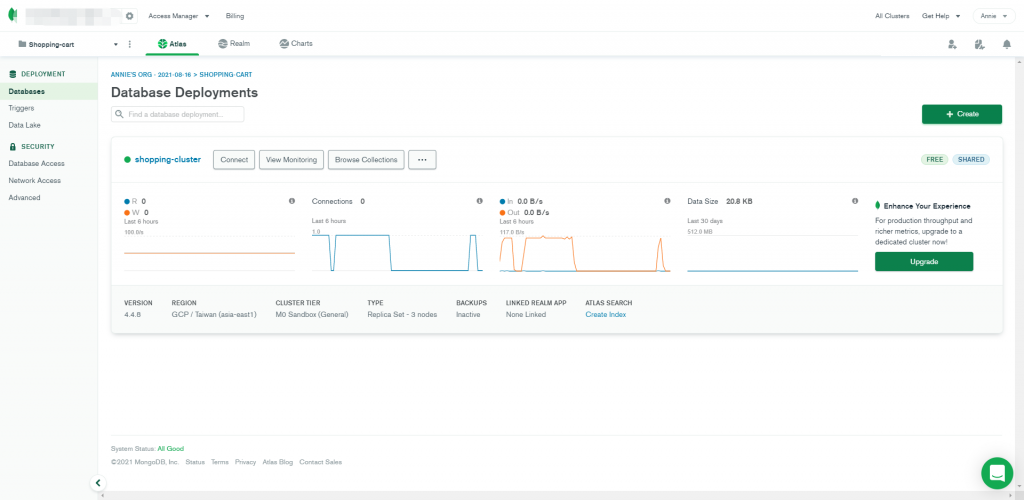Click the M0 Sandbox (General) text
1024x500 pixels.
[x=312, y=315]
